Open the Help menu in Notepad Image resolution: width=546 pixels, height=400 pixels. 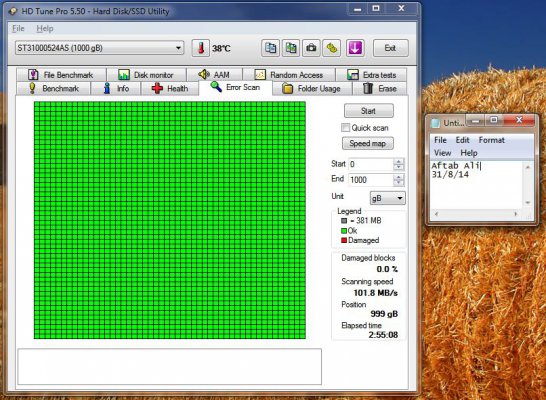click(x=469, y=153)
